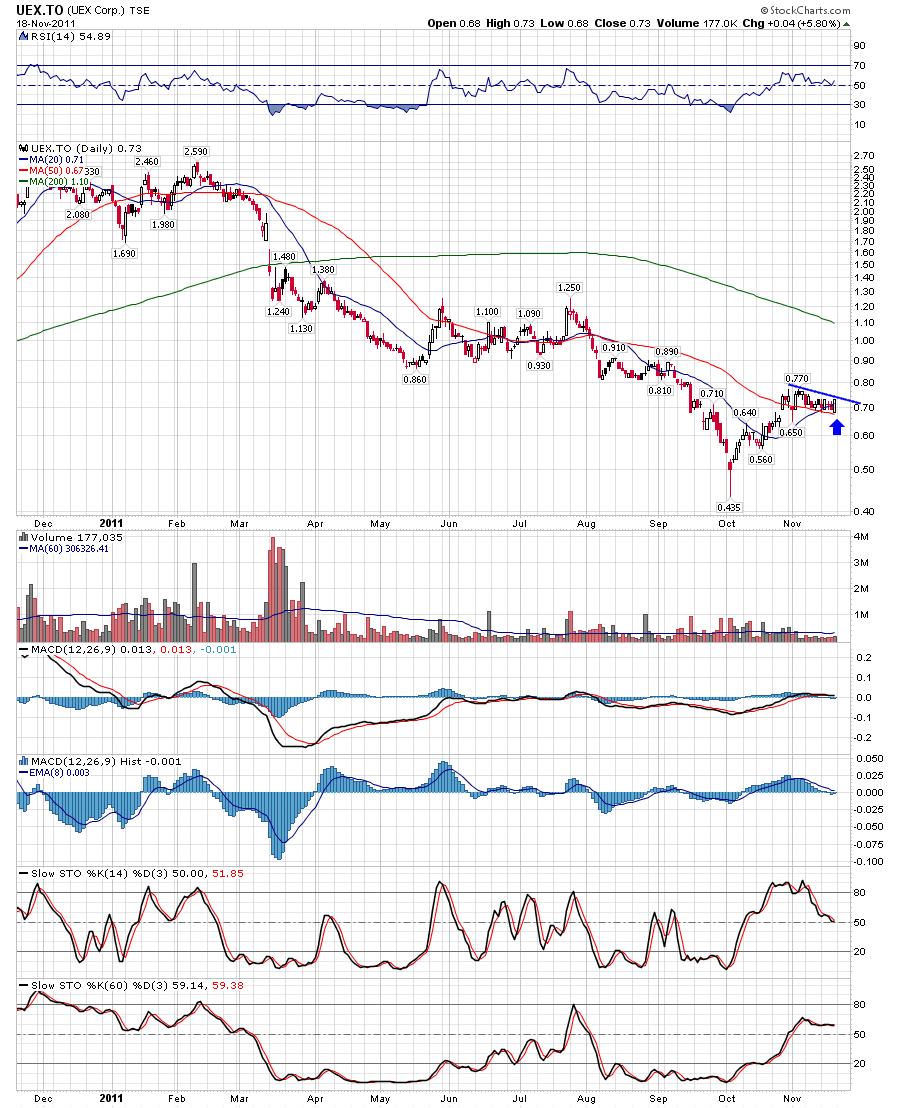This screenshot has height=1108, width=900.
Task: Click the RSI(14) legend line icon
Action: tap(23, 37)
